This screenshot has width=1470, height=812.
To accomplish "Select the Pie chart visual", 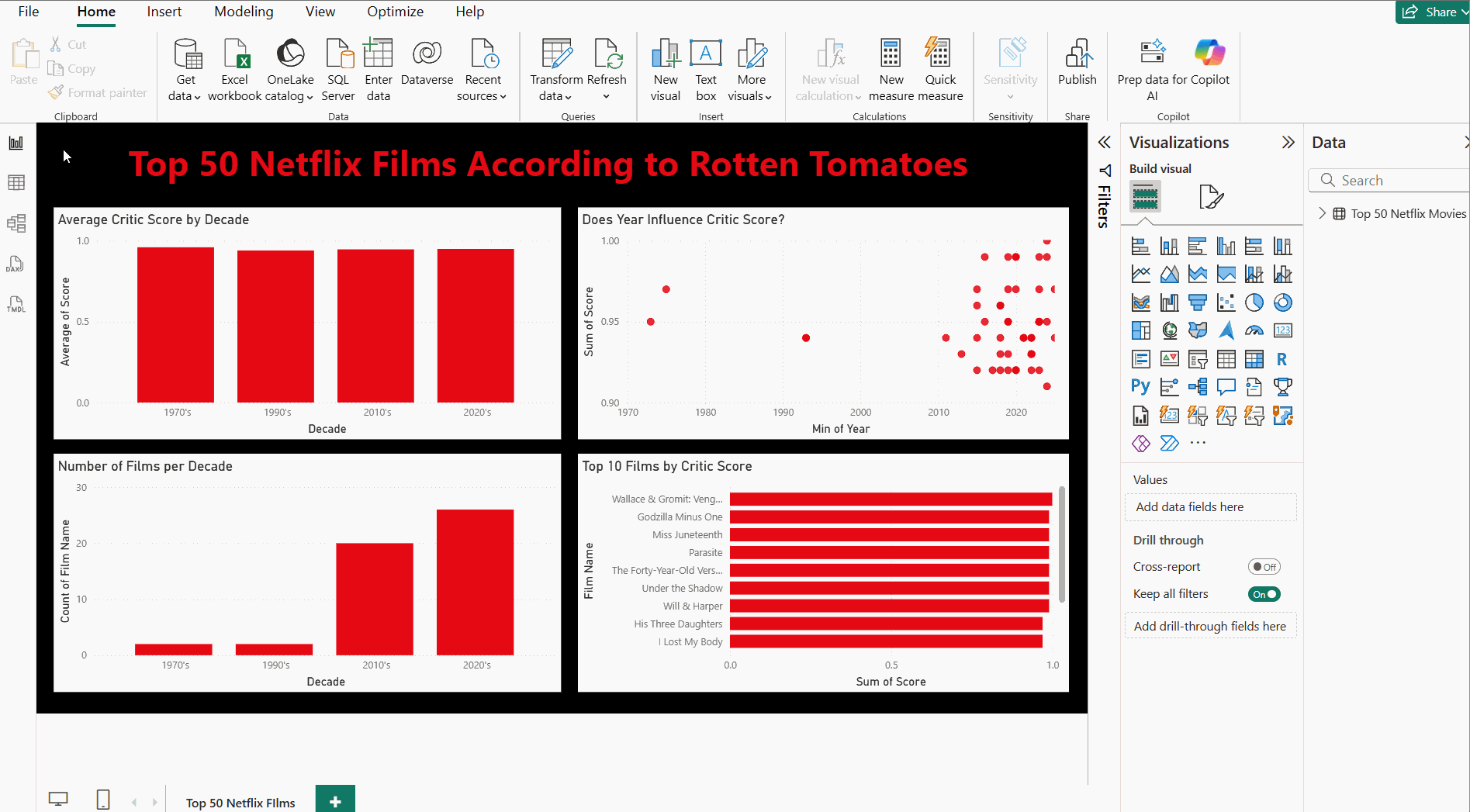I will coord(1254,302).
